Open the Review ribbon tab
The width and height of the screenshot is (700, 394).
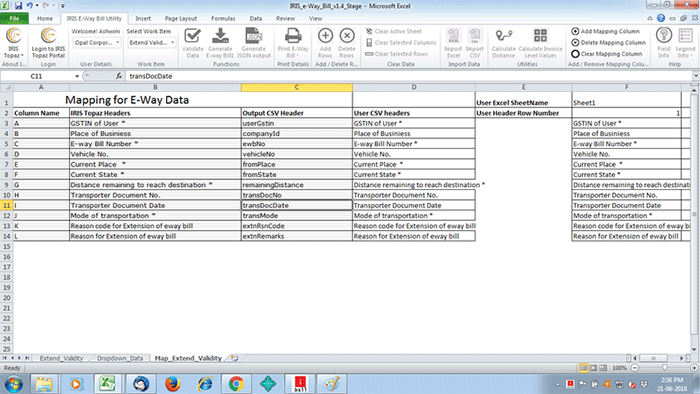click(285, 18)
